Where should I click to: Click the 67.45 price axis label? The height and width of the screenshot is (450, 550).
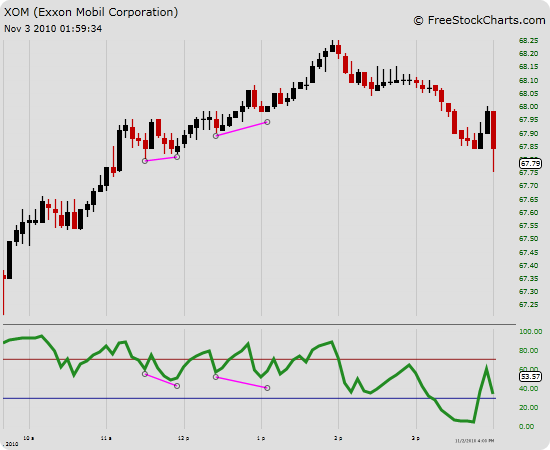pos(528,253)
